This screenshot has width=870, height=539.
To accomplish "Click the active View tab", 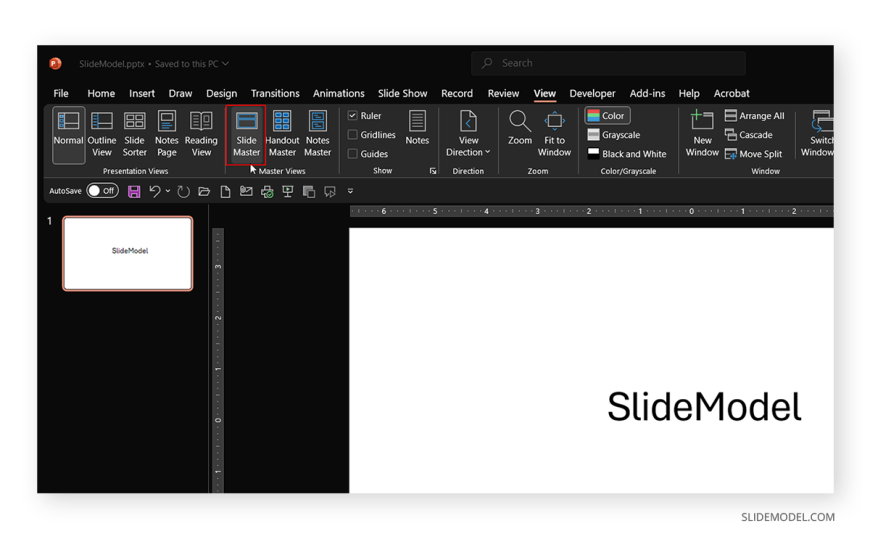I will (545, 93).
